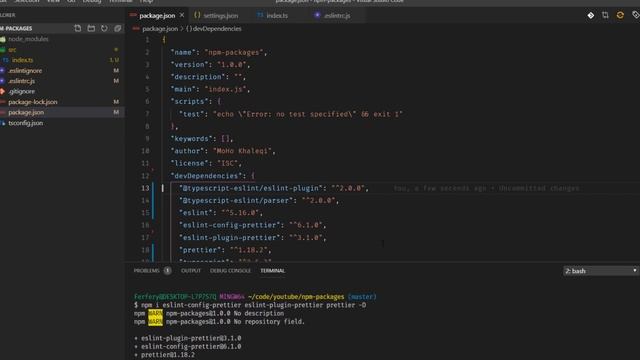
Task: Collapse the src folder
Action: pyautogui.click(x=12, y=49)
